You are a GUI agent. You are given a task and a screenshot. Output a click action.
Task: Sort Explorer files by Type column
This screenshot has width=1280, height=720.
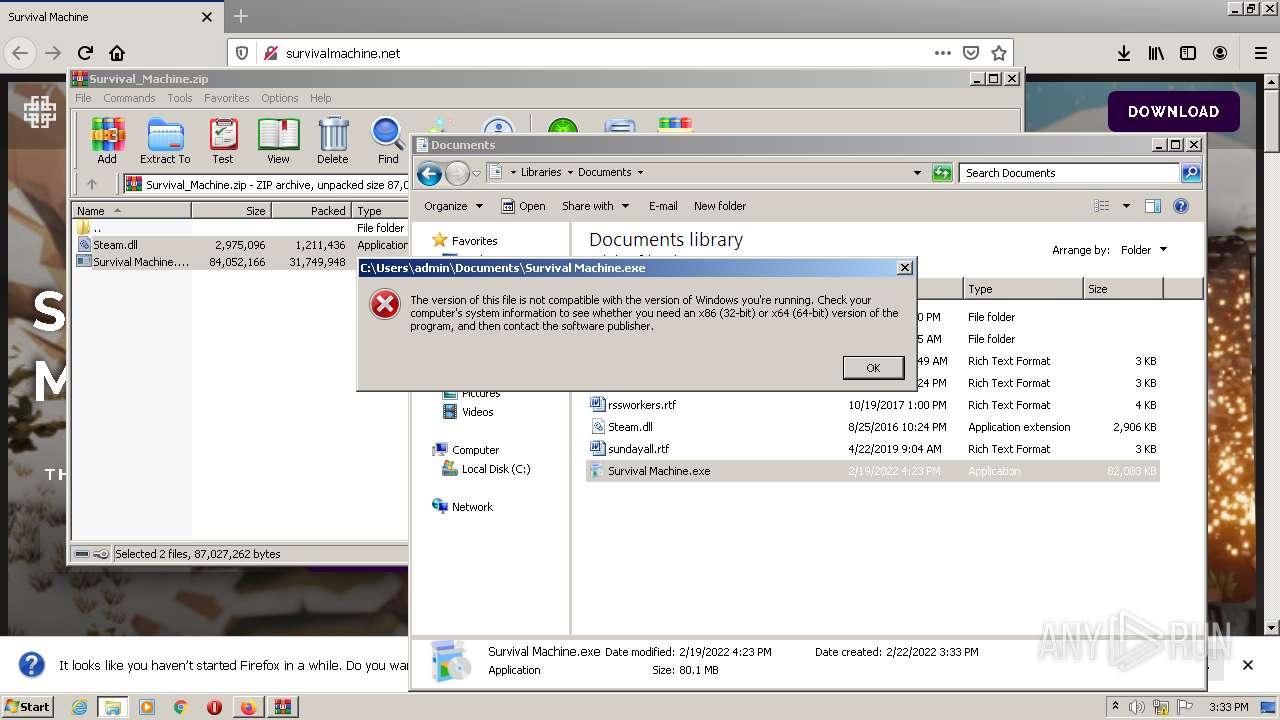pyautogui.click(x=1023, y=289)
